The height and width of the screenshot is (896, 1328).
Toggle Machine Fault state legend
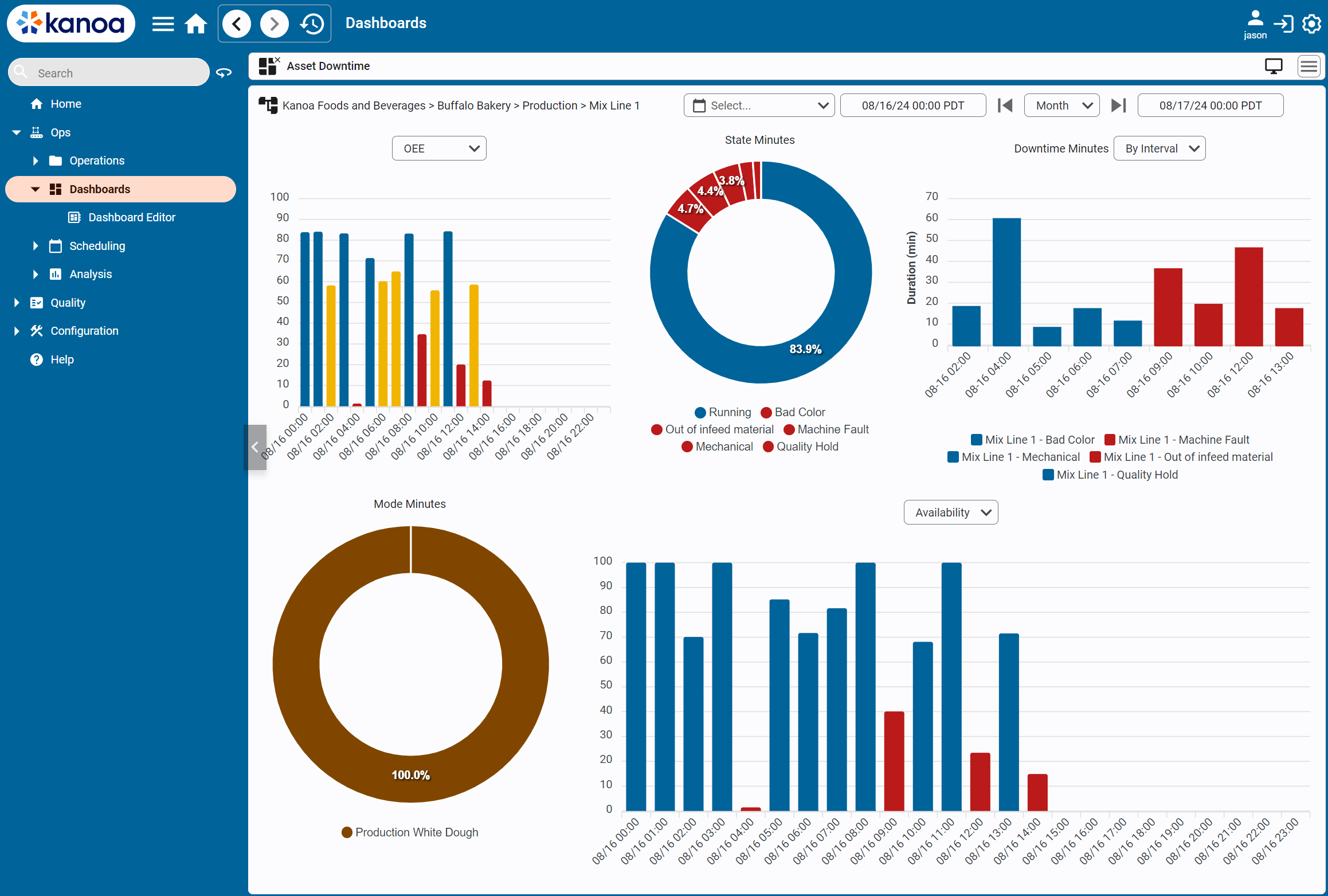[826, 429]
